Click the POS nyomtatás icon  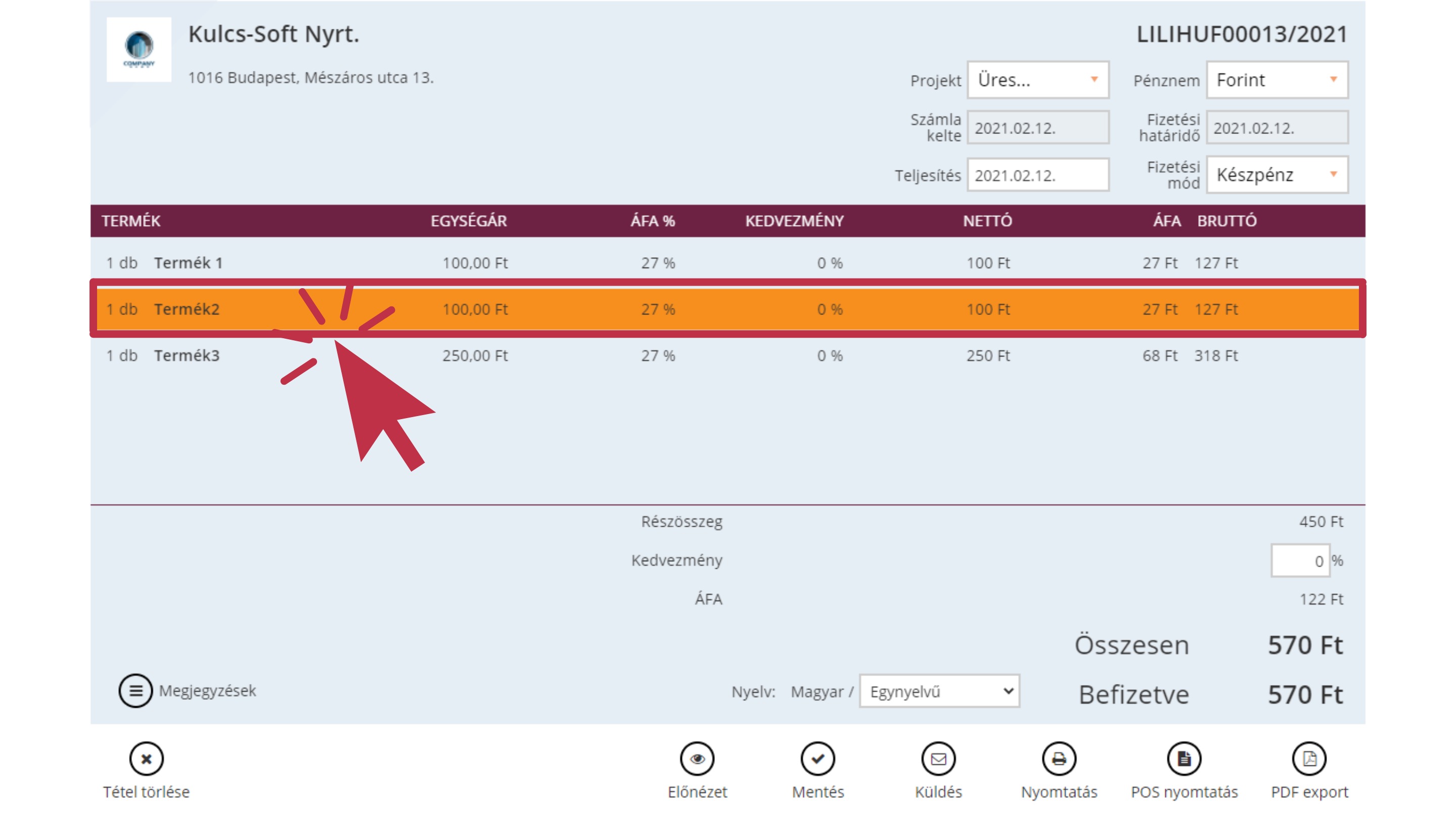(x=1184, y=758)
